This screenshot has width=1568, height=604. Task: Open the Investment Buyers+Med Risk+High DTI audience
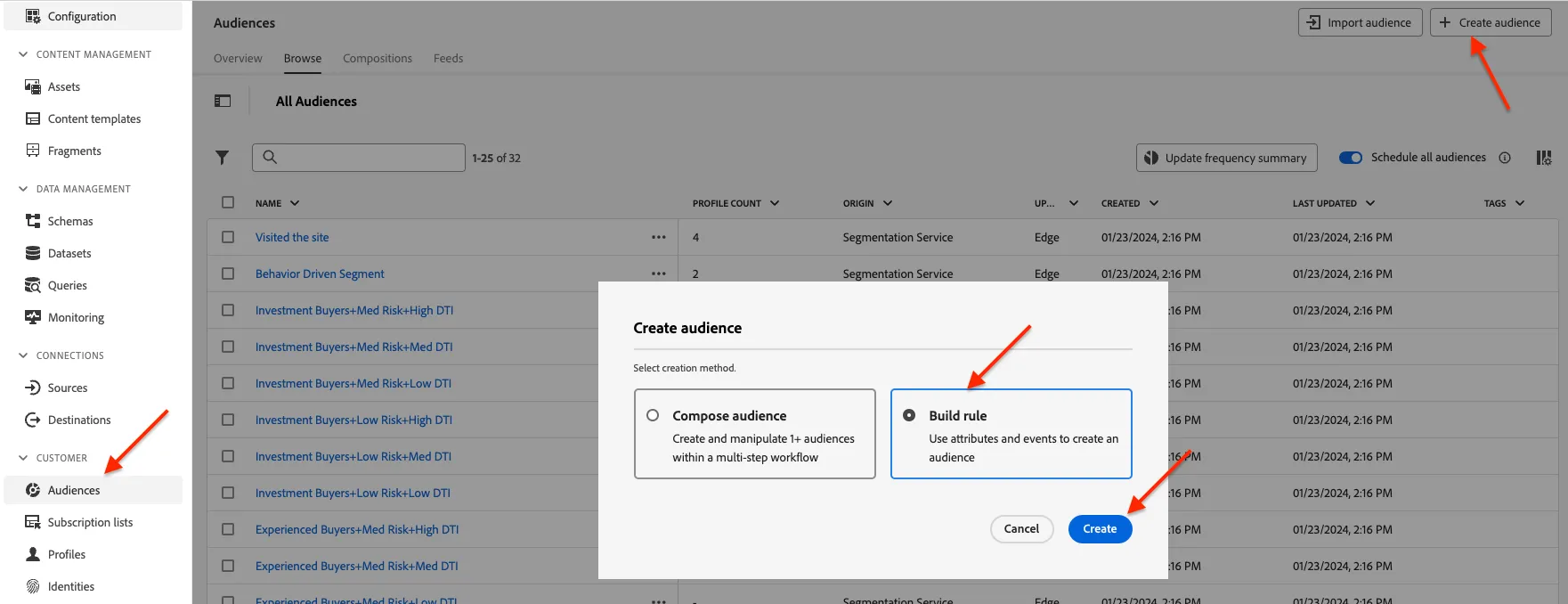point(354,310)
